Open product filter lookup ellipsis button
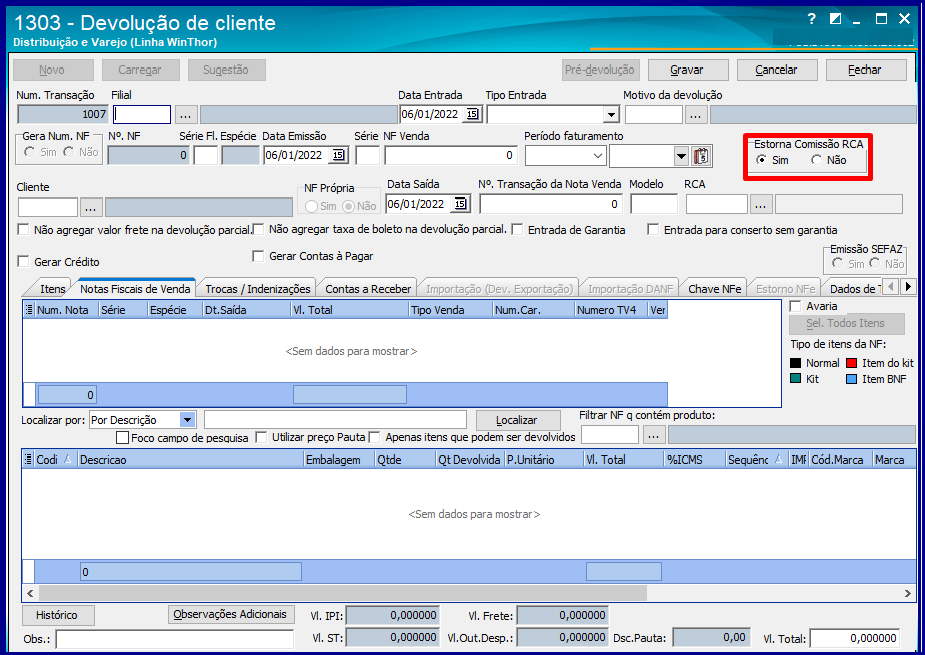Image resolution: width=925 pixels, height=655 pixels. (653, 435)
